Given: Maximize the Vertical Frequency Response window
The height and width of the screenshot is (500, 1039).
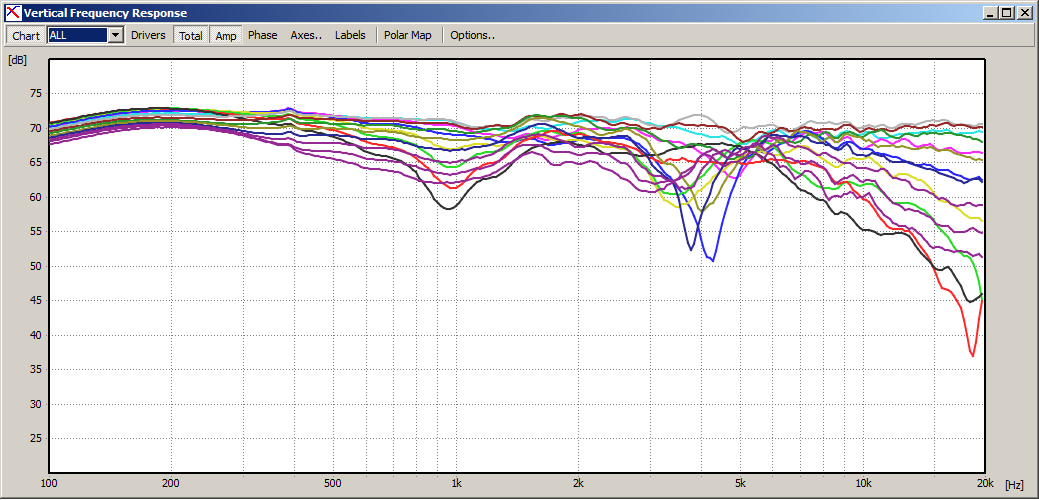Looking at the screenshot, I should click(x=1006, y=13).
